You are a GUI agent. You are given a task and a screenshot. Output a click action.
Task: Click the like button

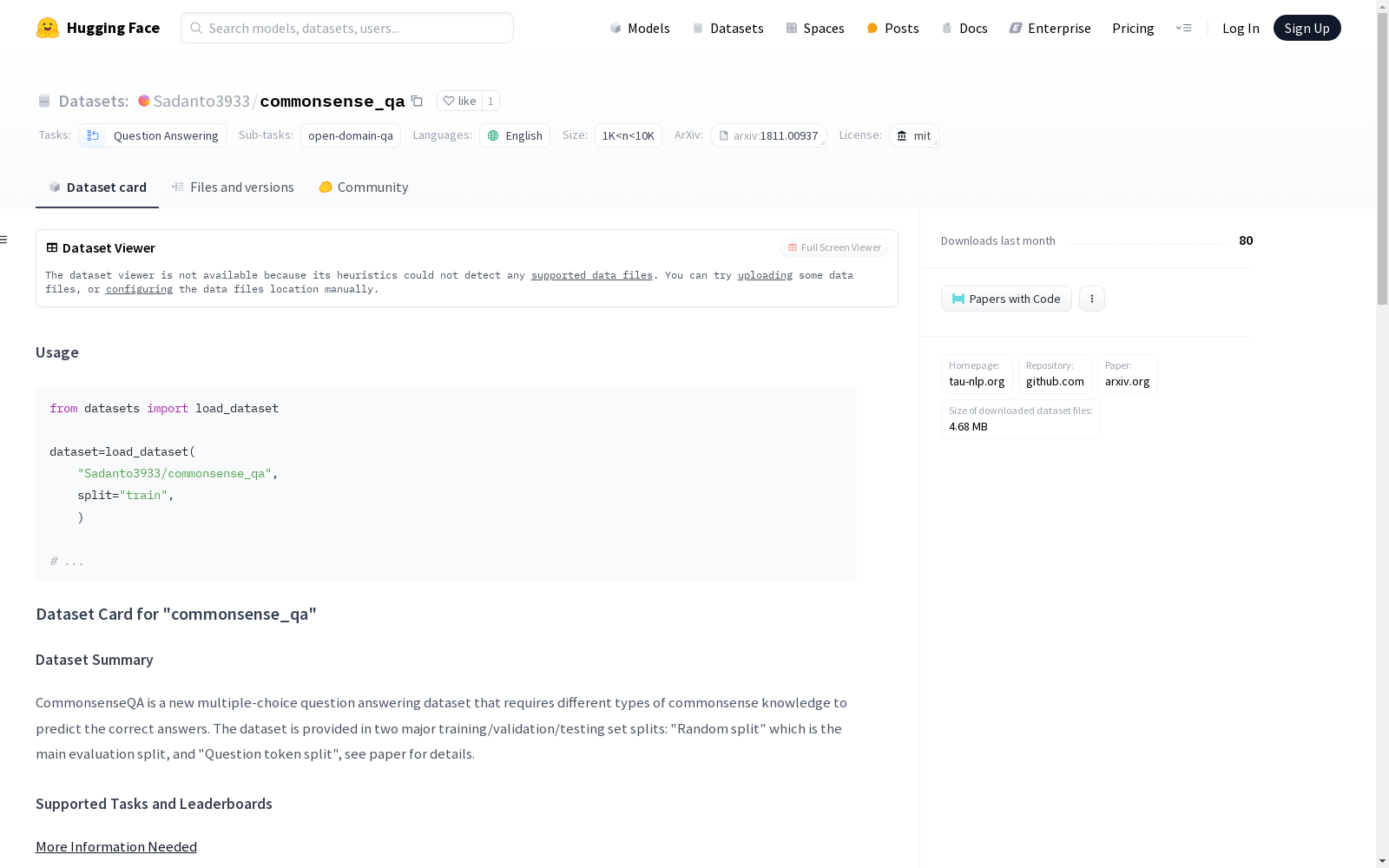click(459, 101)
